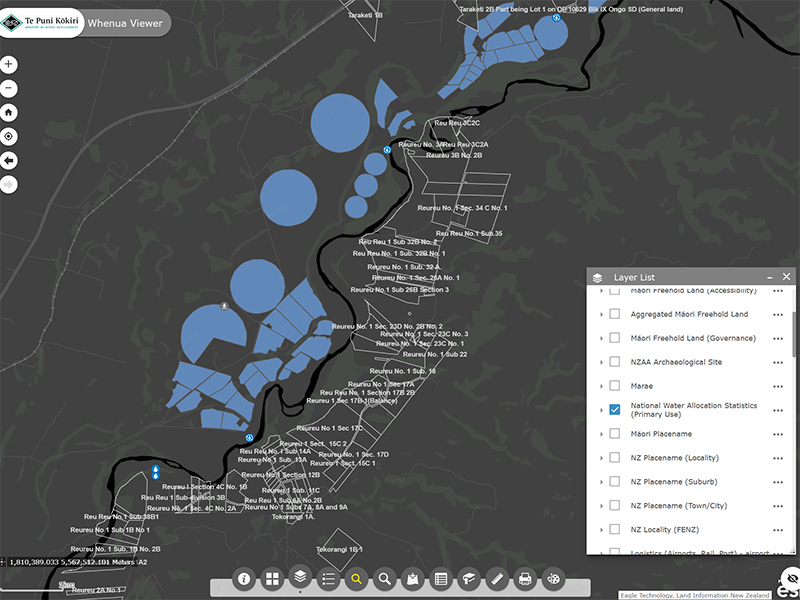Open options menu for Māori Freehold Land (Governance)
The width and height of the screenshot is (800, 600).
tap(777, 338)
